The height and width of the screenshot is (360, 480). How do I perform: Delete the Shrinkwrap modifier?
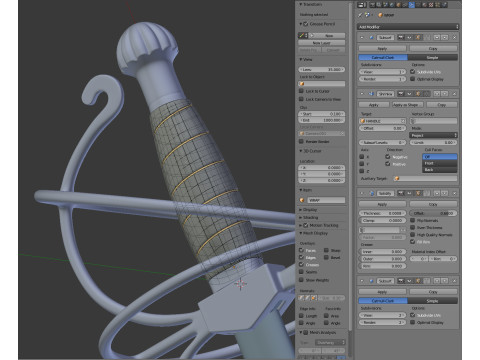454,94
